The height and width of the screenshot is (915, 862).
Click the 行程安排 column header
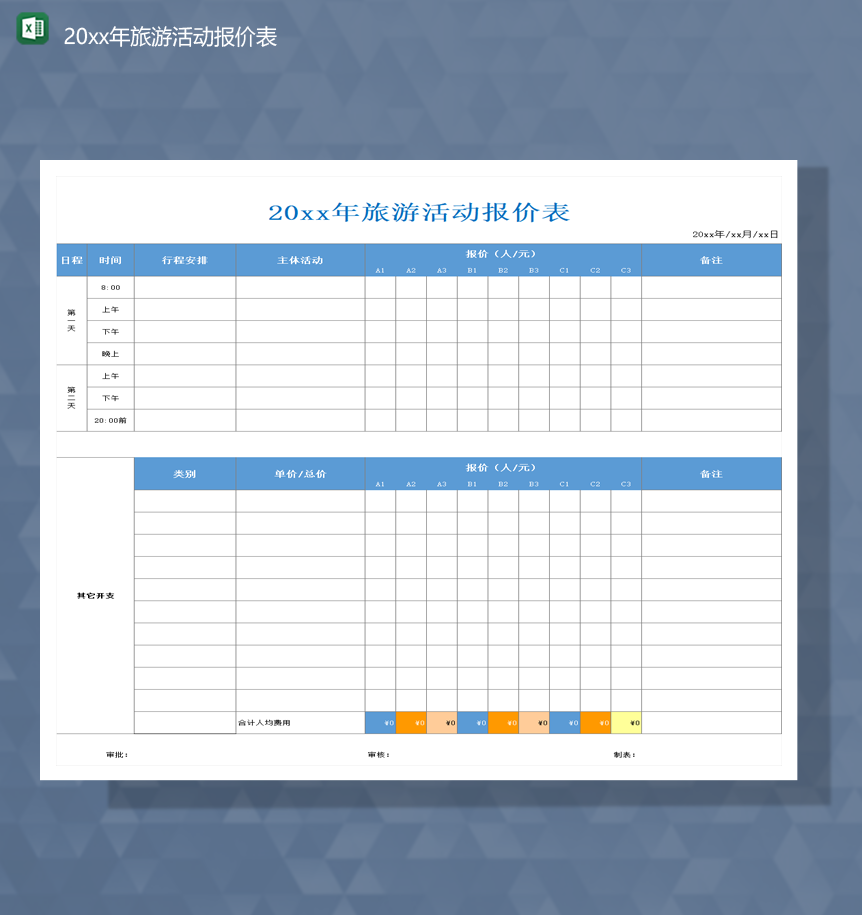(x=185, y=259)
